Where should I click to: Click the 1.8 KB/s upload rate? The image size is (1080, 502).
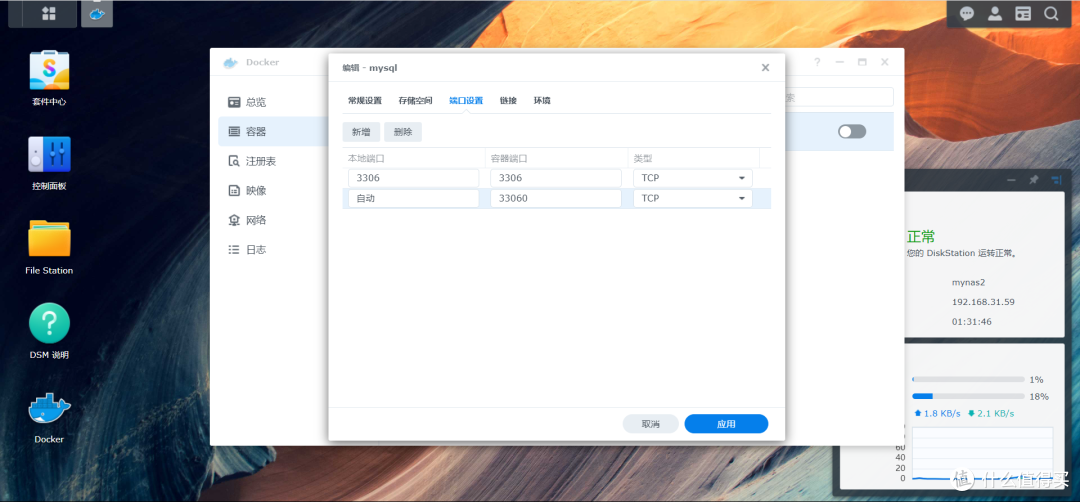coord(937,414)
